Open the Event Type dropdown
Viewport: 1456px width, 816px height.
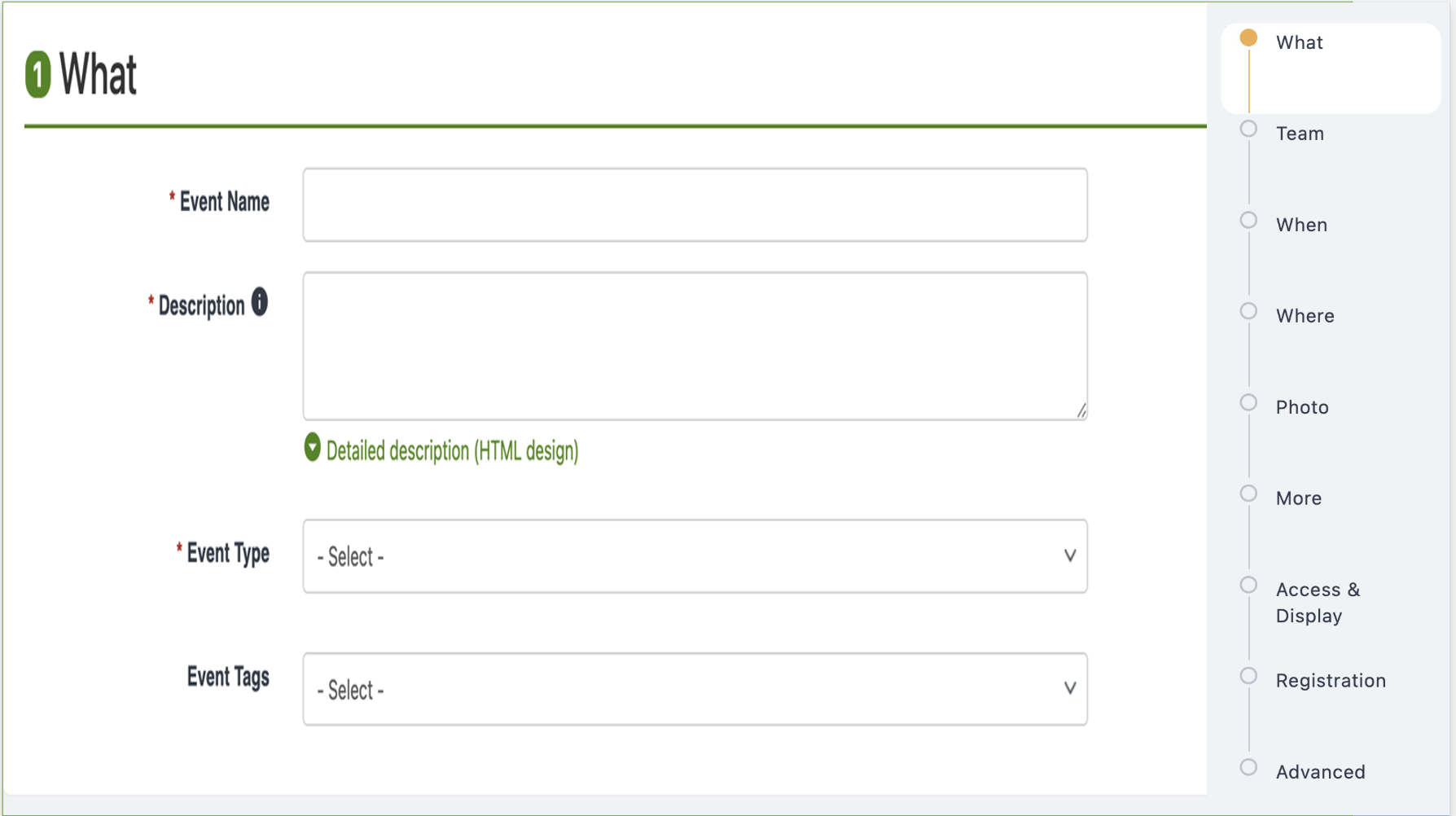point(695,556)
